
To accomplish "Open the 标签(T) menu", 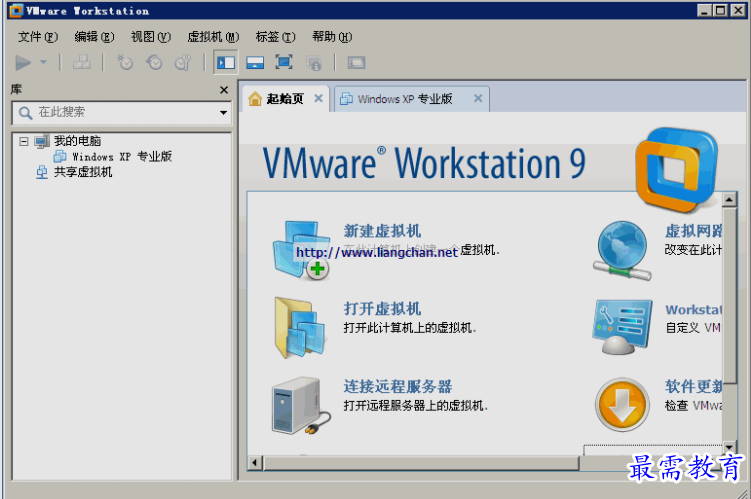I will point(275,36).
